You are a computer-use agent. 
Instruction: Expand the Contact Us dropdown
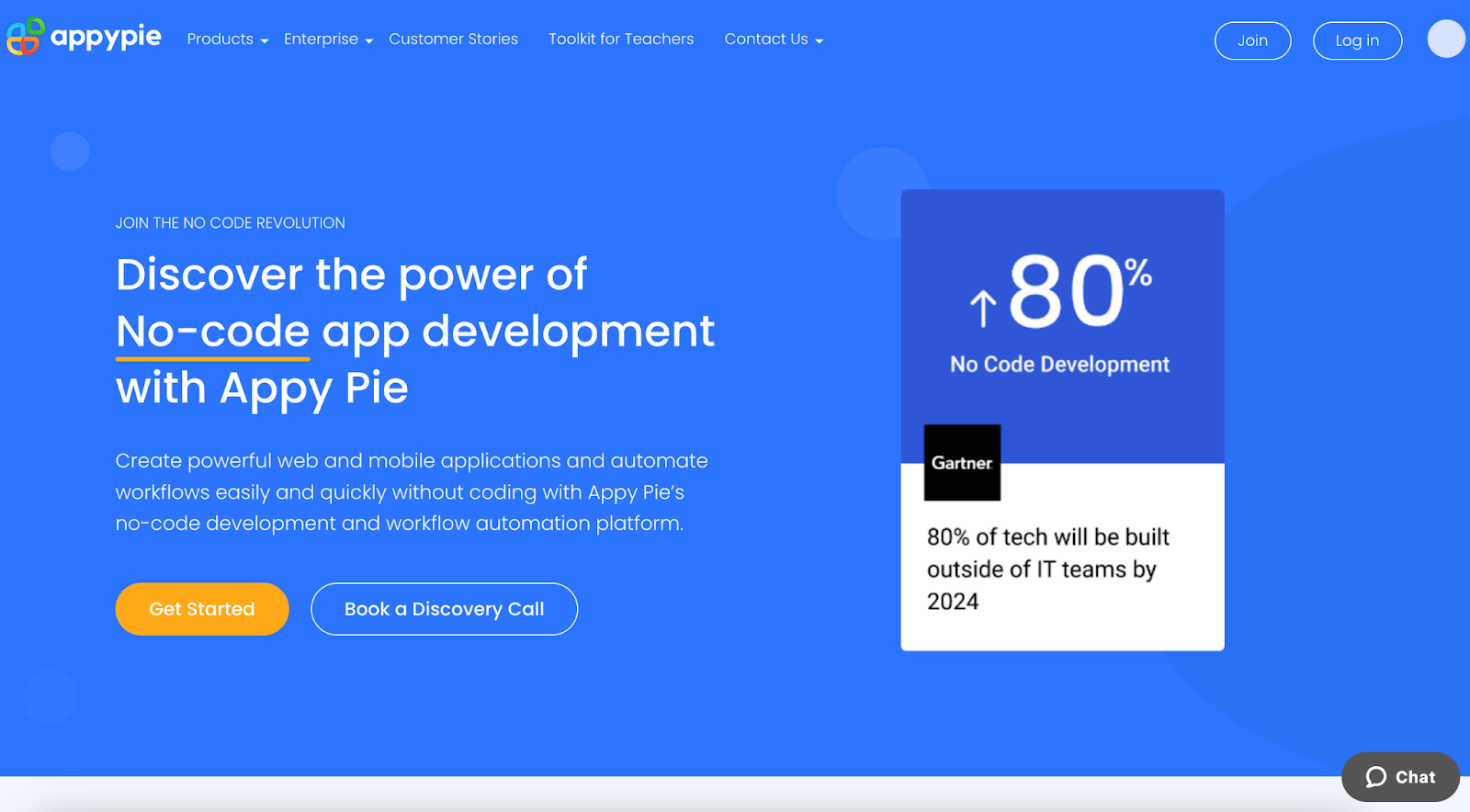point(774,39)
